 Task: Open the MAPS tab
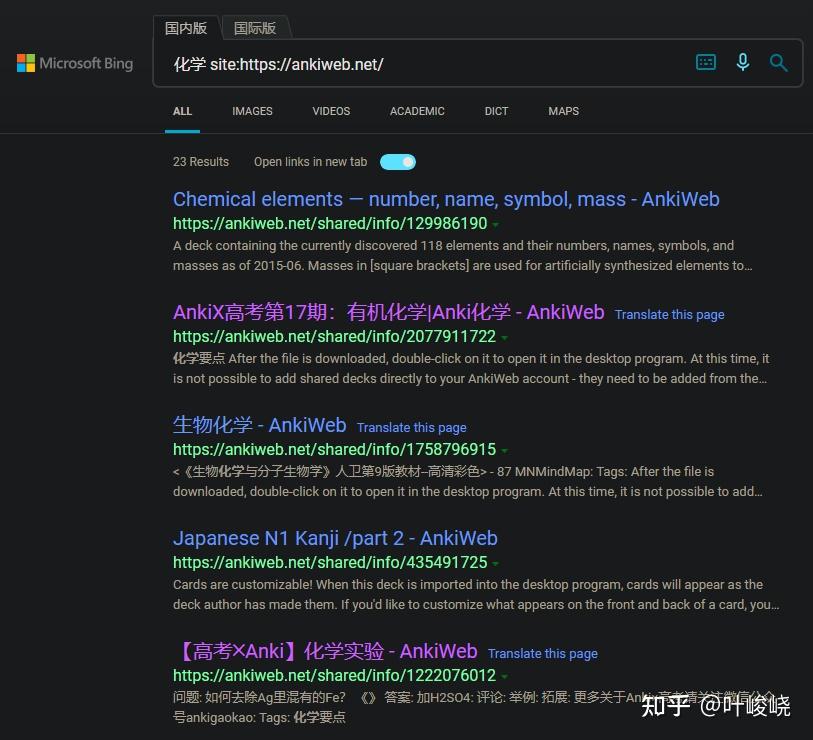tap(564, 111)
